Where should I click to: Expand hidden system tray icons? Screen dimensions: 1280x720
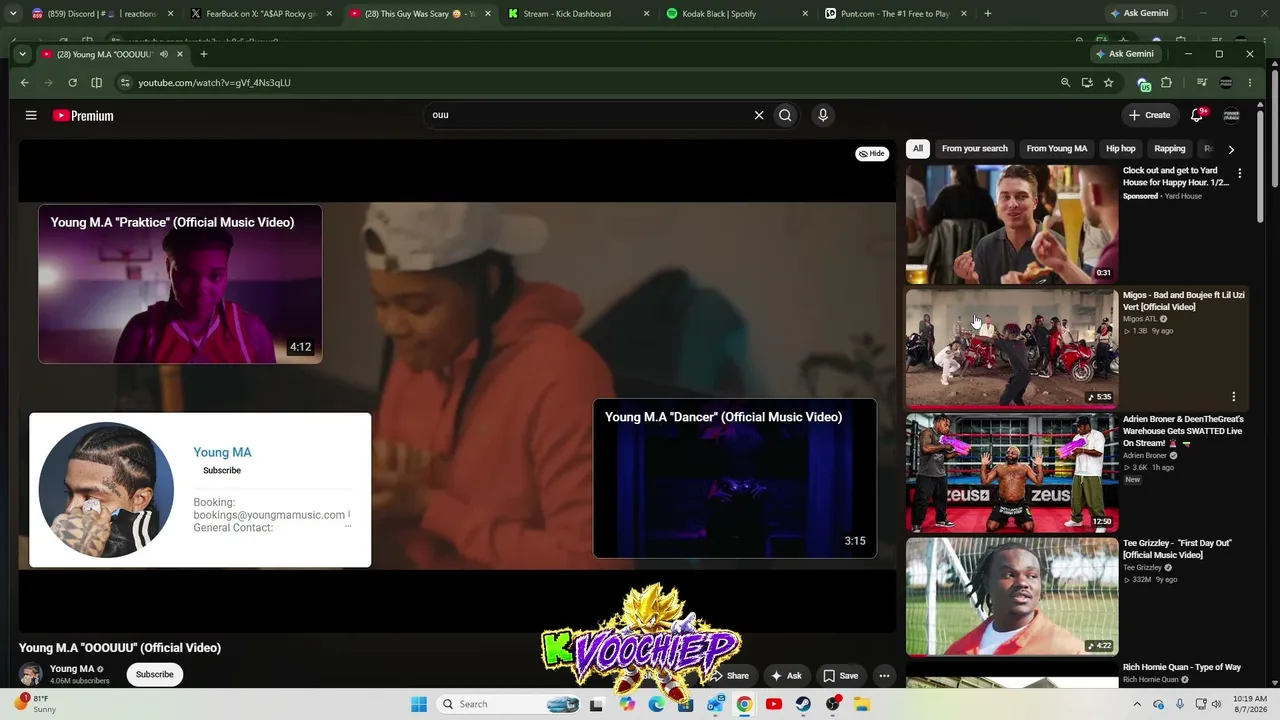click(x=1137, y=704)
